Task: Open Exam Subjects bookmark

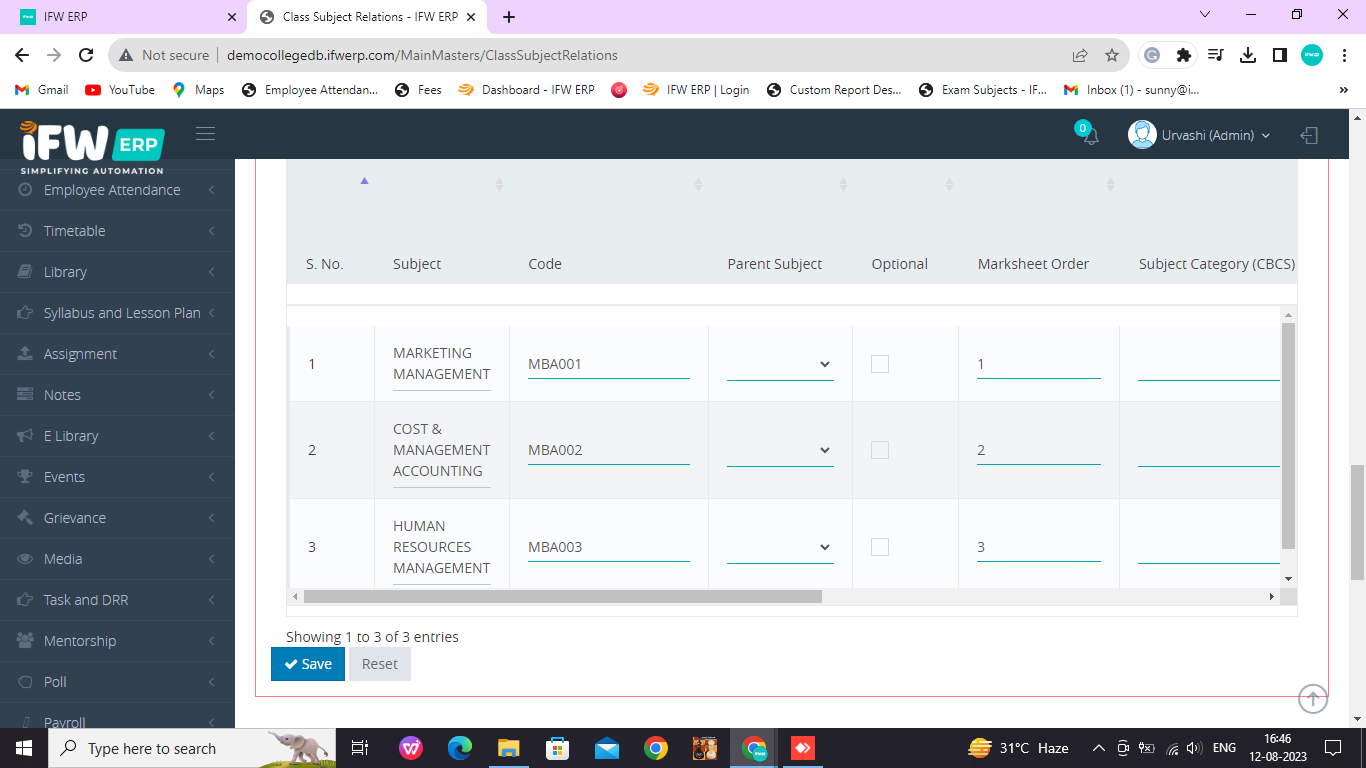Action: pyautogui.click(x=983, y=90)
